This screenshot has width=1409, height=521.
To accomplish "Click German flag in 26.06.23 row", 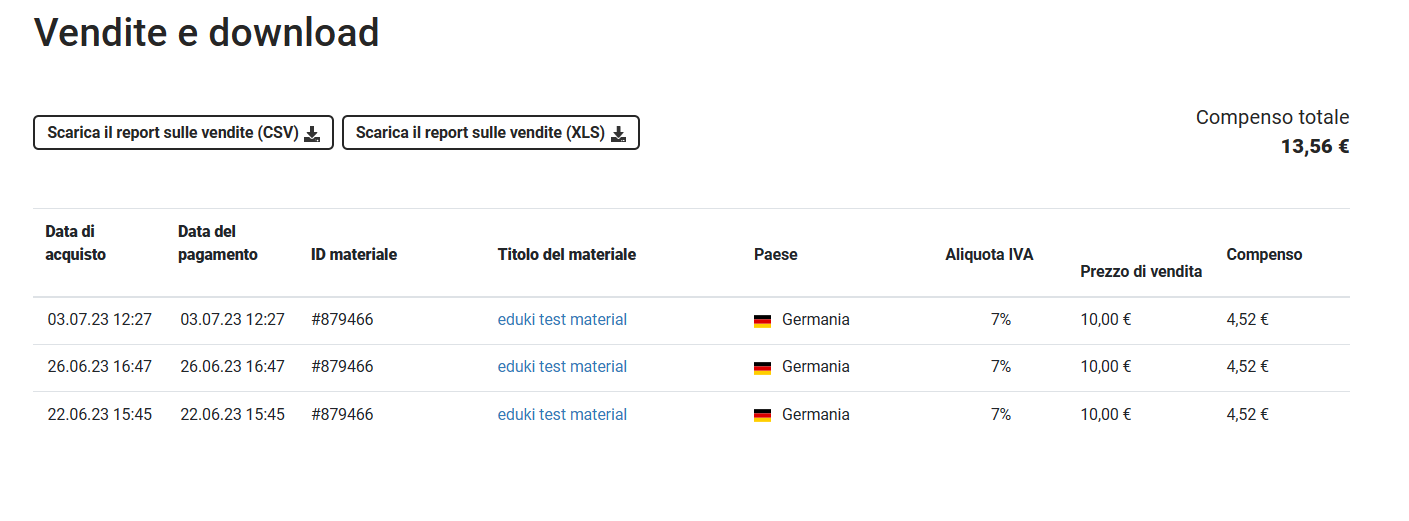I will pyautogui.click(x=763, y=368).
